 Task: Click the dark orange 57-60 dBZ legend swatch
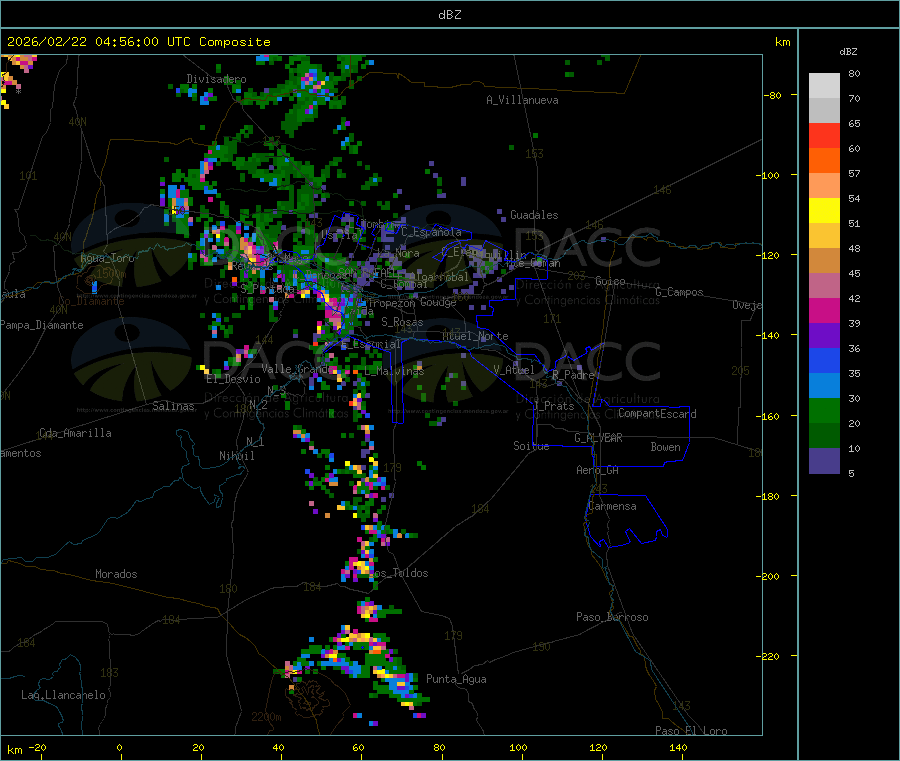coord(824,161)
